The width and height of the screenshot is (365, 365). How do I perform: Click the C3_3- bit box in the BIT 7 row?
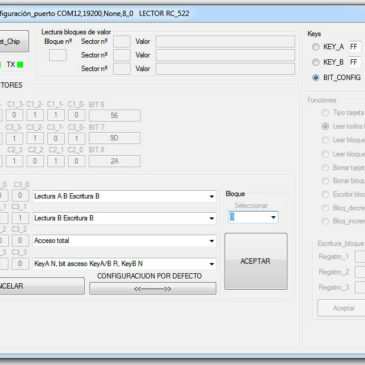(x=14, y=138)
